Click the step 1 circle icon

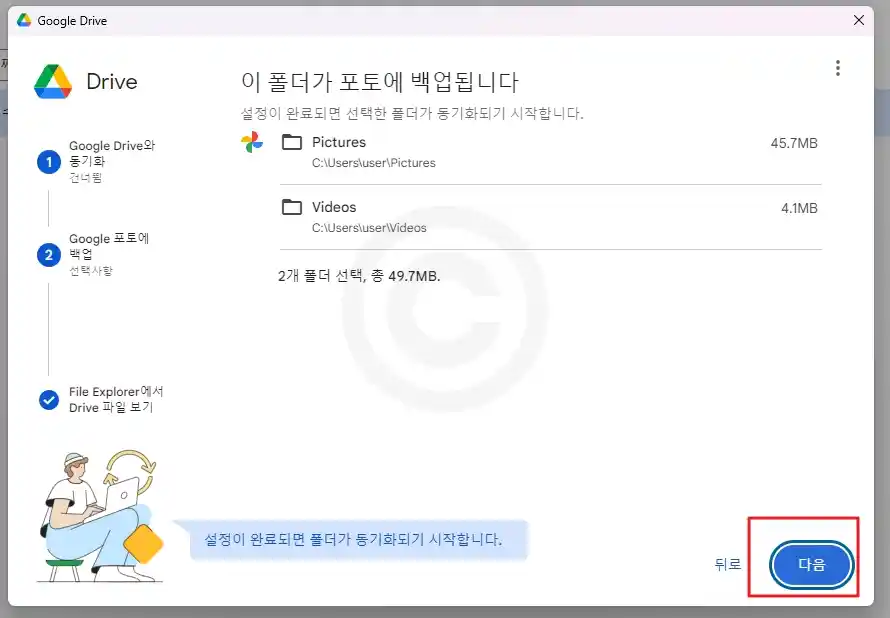coord(49,162)
